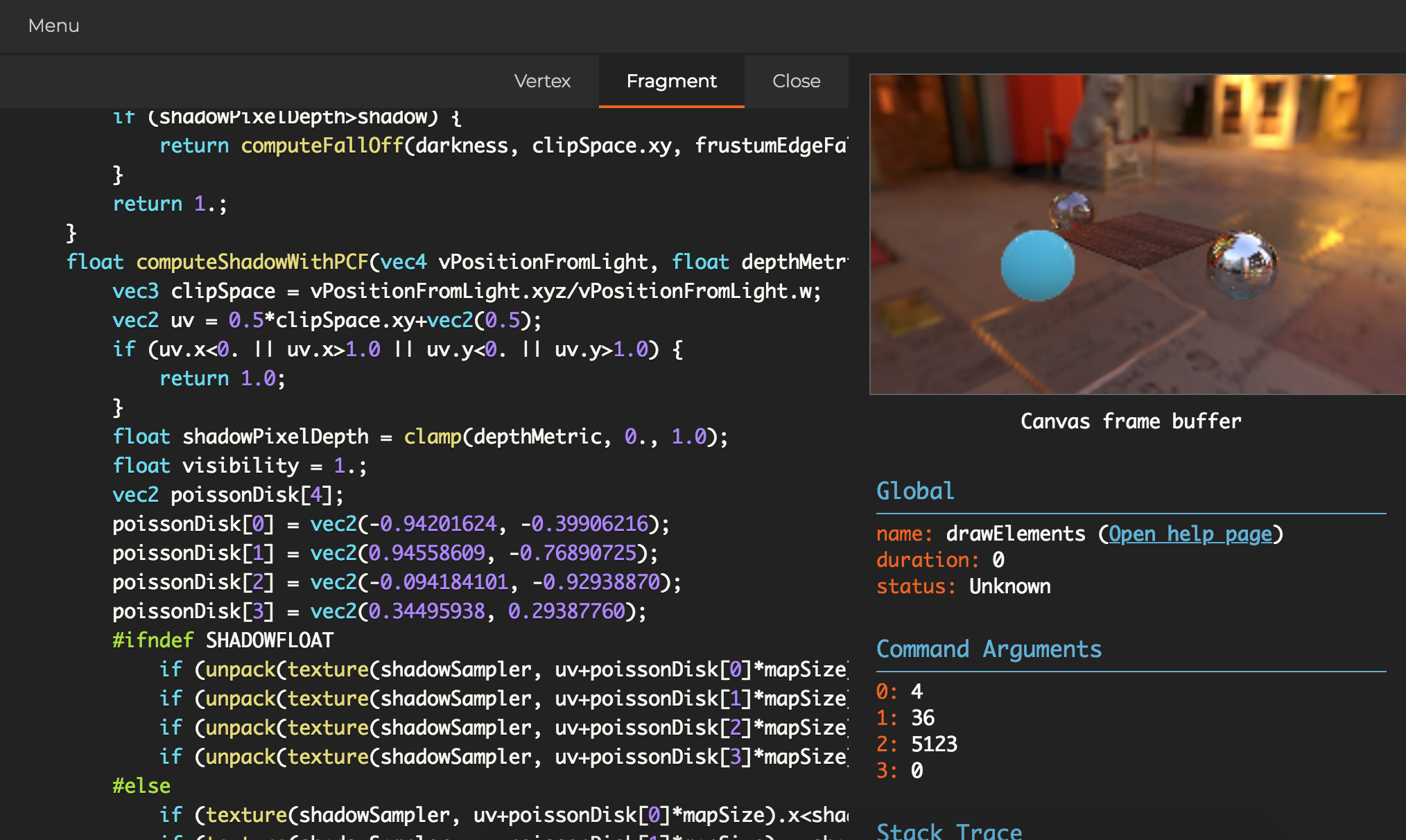
Task: Click the status Unknown value
Action: pos(1009,586)
